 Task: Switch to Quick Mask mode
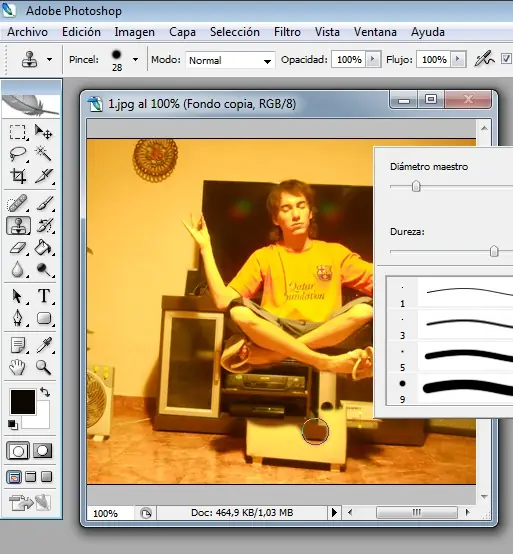click(42, 450)
